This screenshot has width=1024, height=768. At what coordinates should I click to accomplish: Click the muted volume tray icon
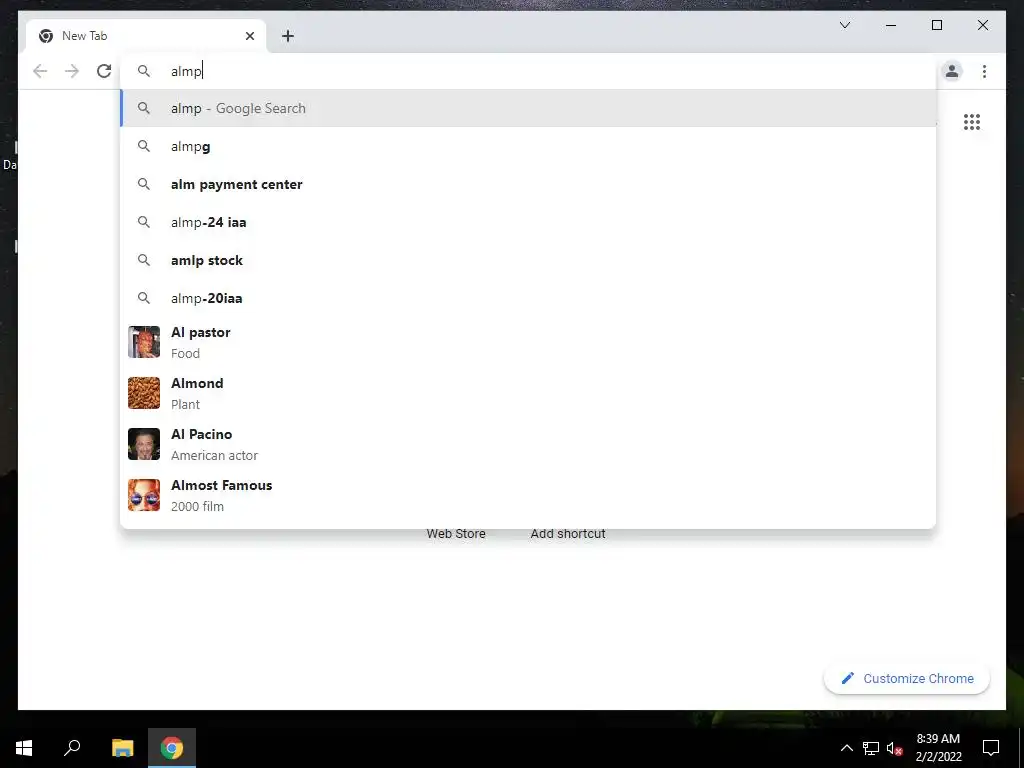(x=894, y=748)
